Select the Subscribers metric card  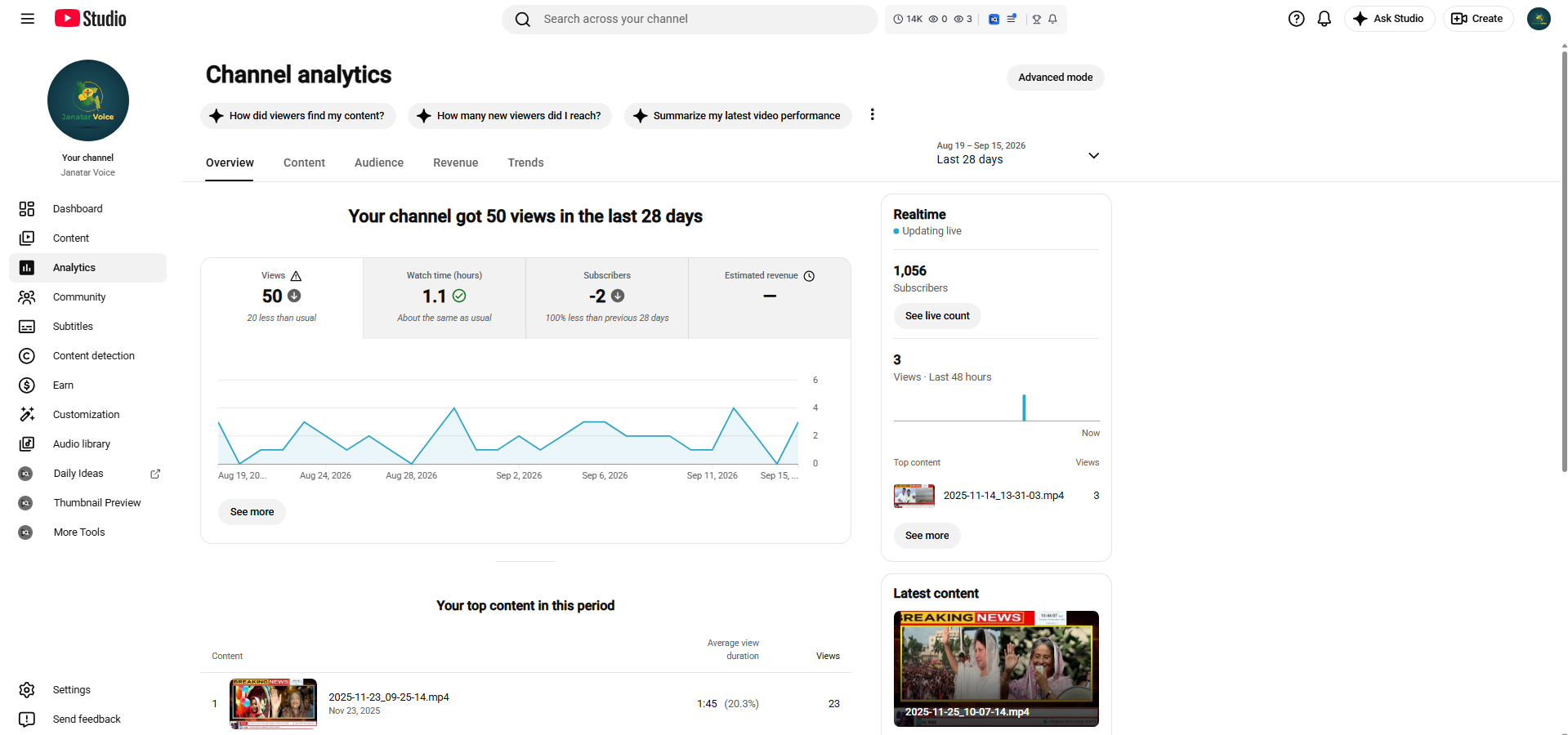pos(607,298)
